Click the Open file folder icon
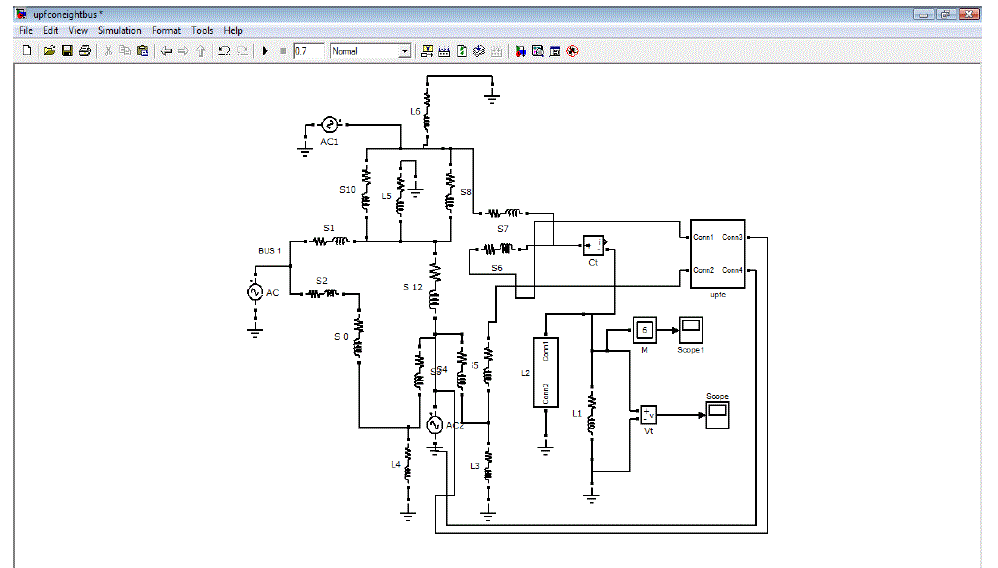 tap(48, 51)
